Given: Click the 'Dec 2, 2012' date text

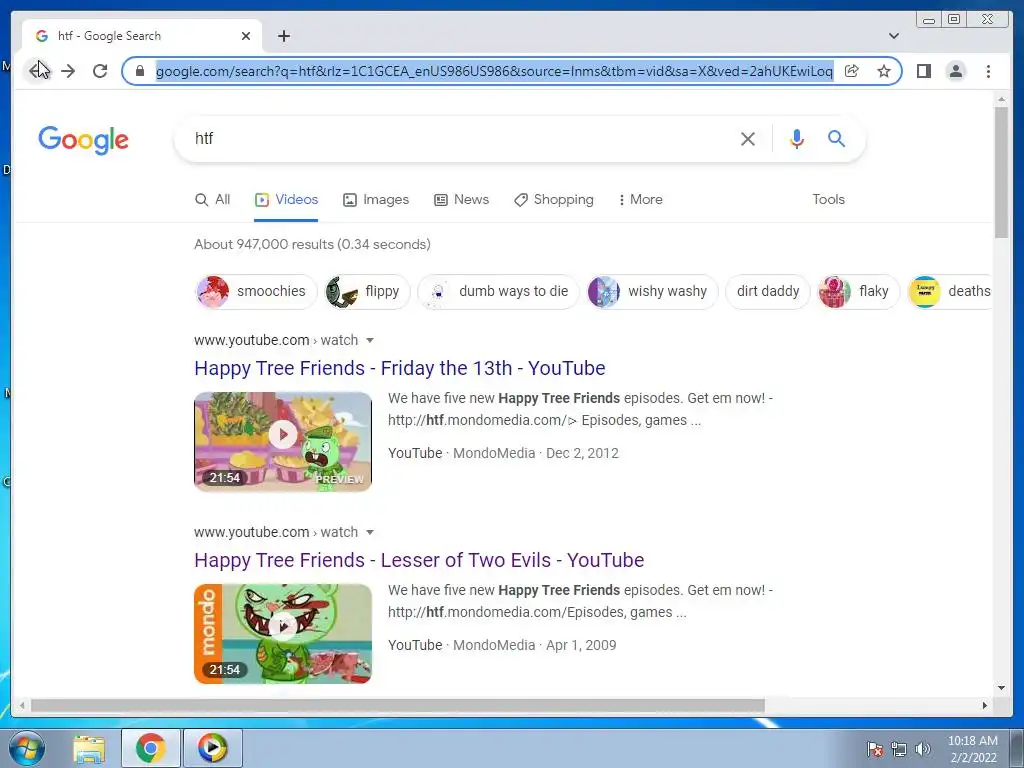Looking at the screenshot, I should (x=582, y=453).
